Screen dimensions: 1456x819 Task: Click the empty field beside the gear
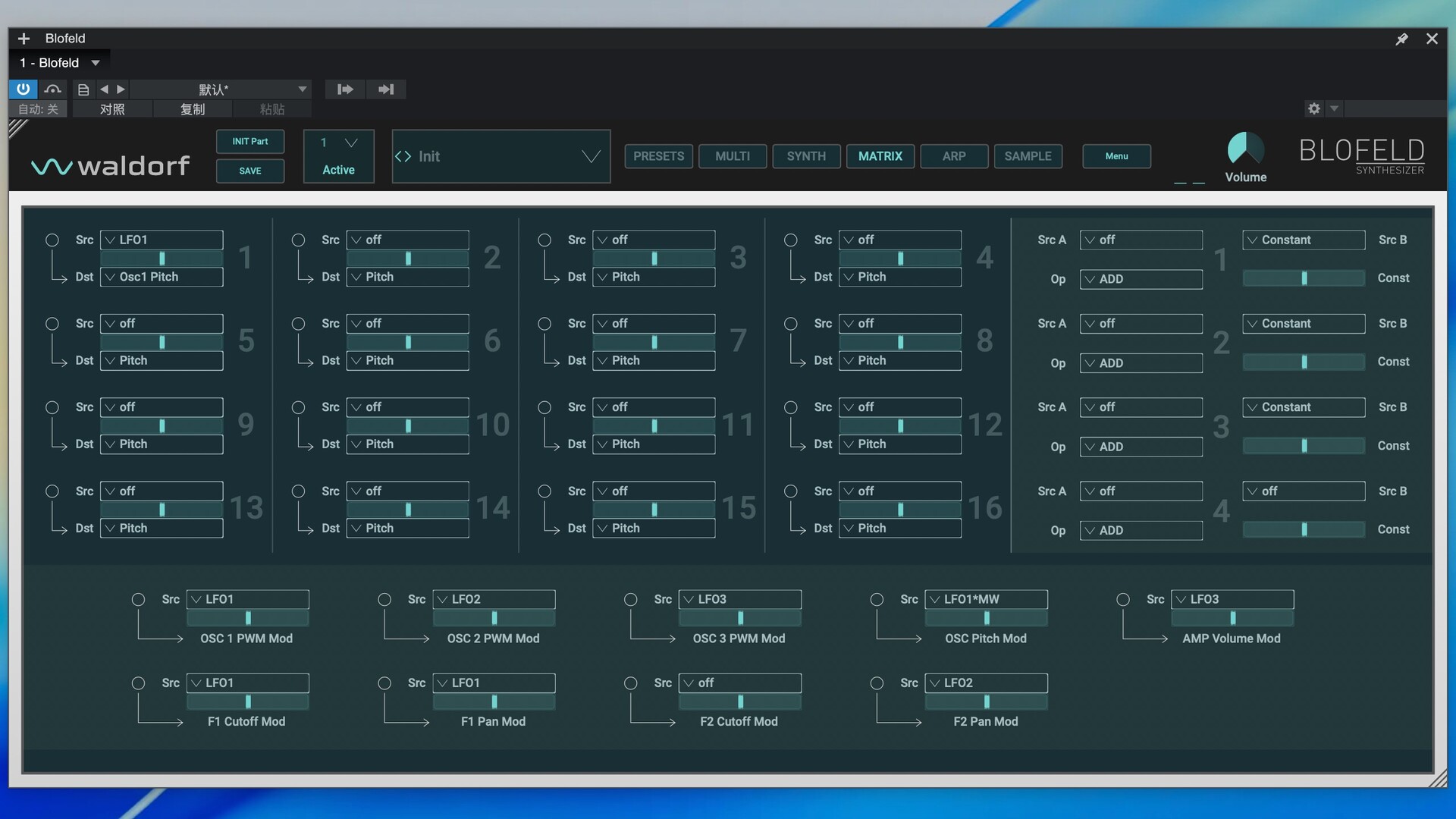(x=1395, y=108)
